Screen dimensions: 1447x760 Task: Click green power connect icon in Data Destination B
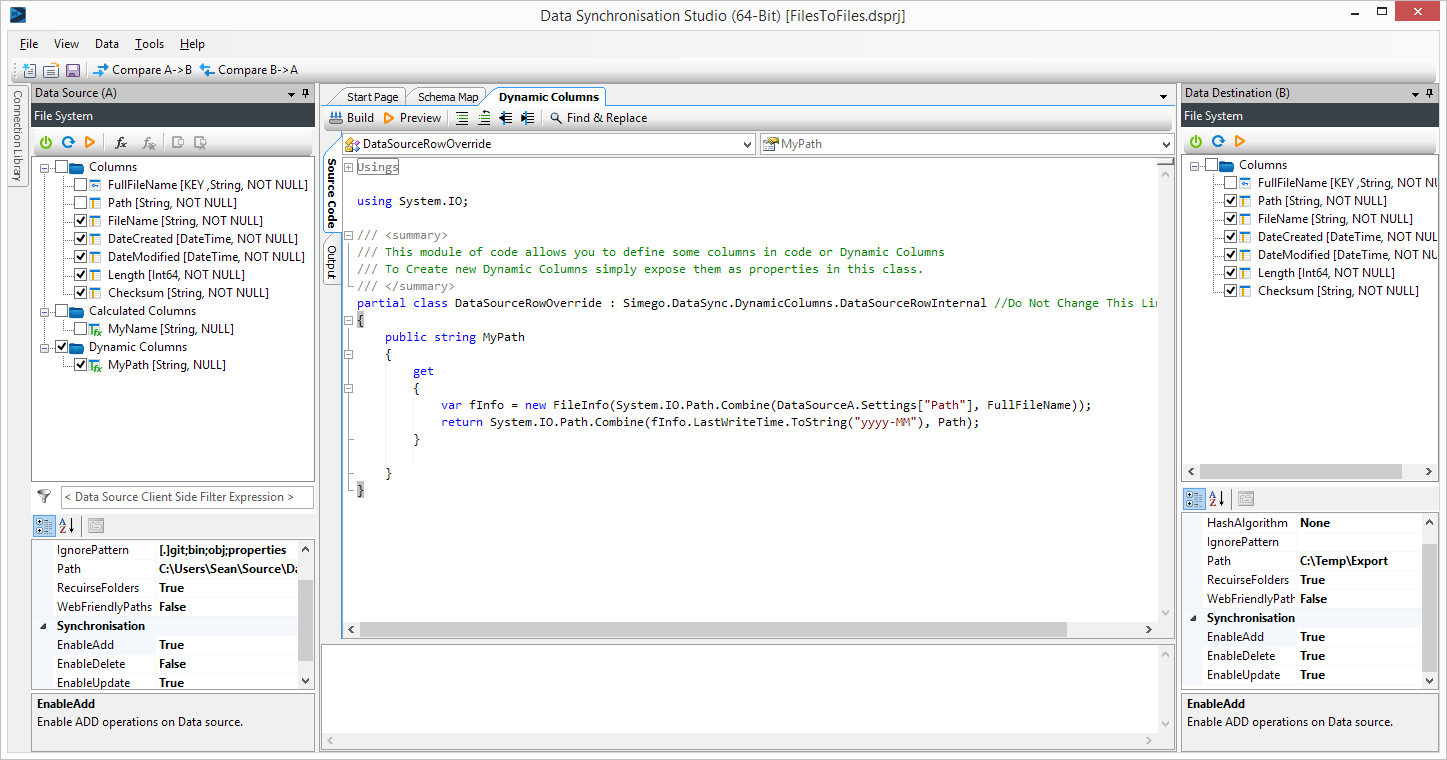pyautogui.click(x=1196, y=141)
